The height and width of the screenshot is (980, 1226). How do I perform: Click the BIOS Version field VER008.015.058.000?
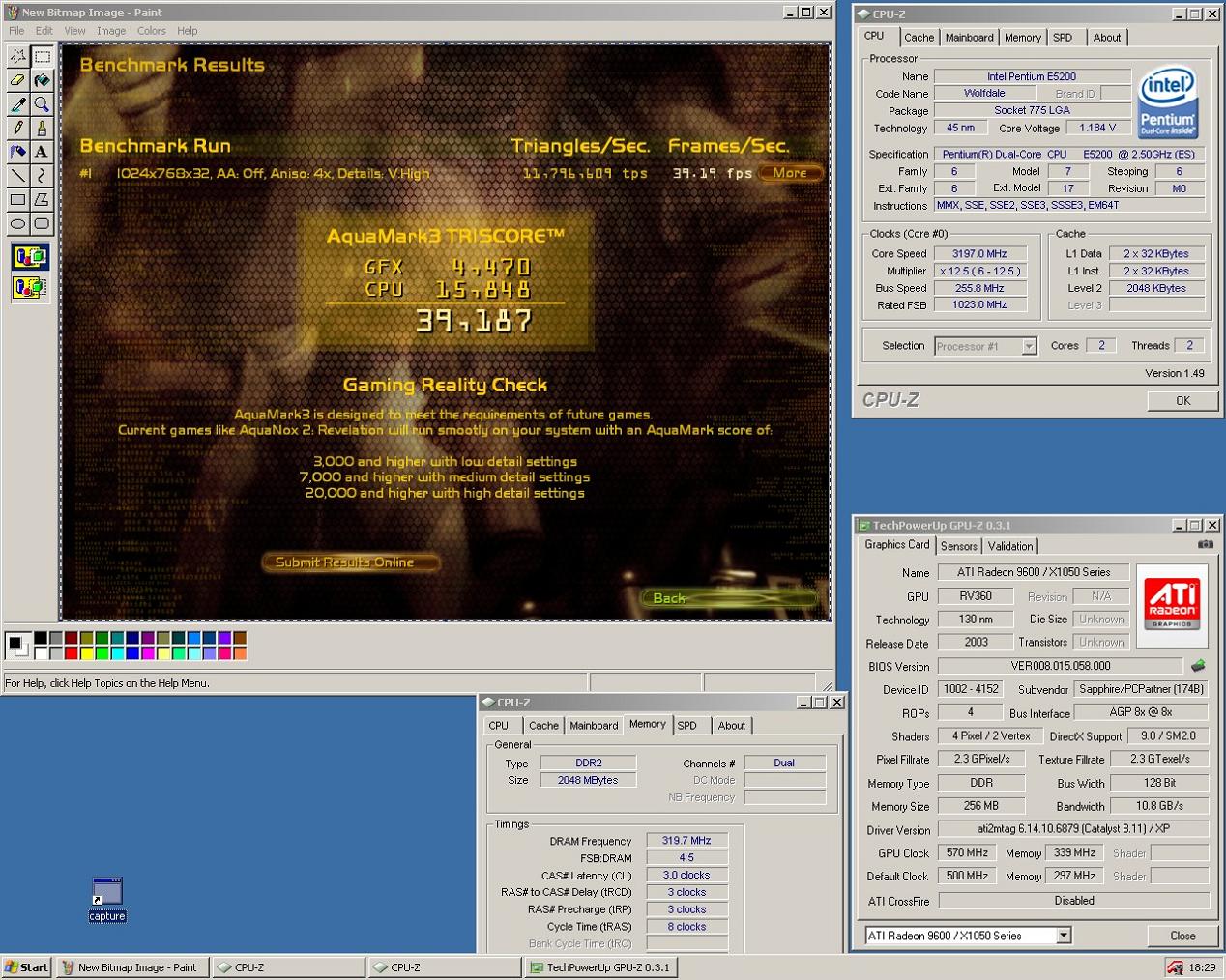(1060, 666)
